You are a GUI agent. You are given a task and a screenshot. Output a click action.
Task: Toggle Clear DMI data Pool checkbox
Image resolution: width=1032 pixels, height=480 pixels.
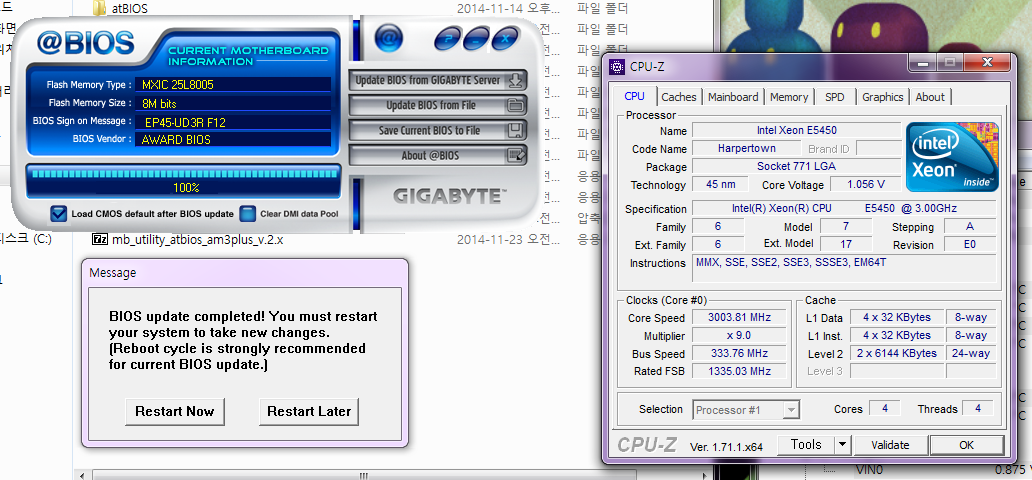click(x=247, y=213)
